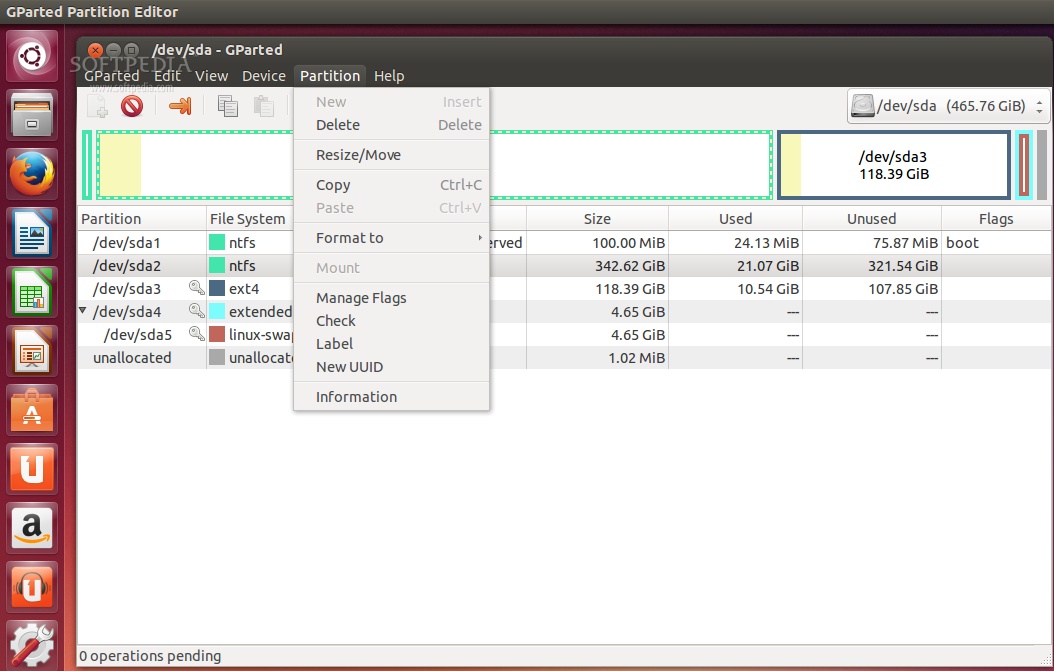
Task: Click the Size column header
Action: click(598, 219)
